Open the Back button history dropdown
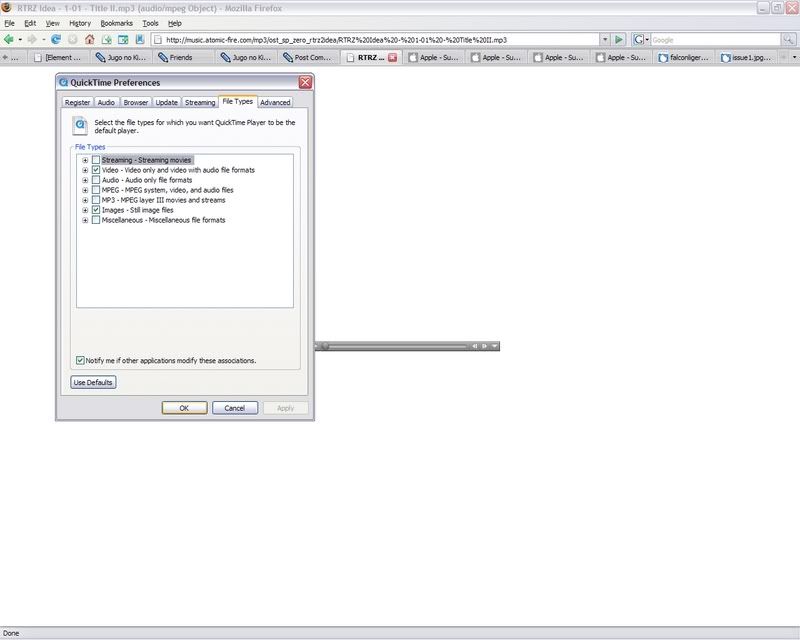Viewport: 800px width, 640px height. [x=20, y=39]
